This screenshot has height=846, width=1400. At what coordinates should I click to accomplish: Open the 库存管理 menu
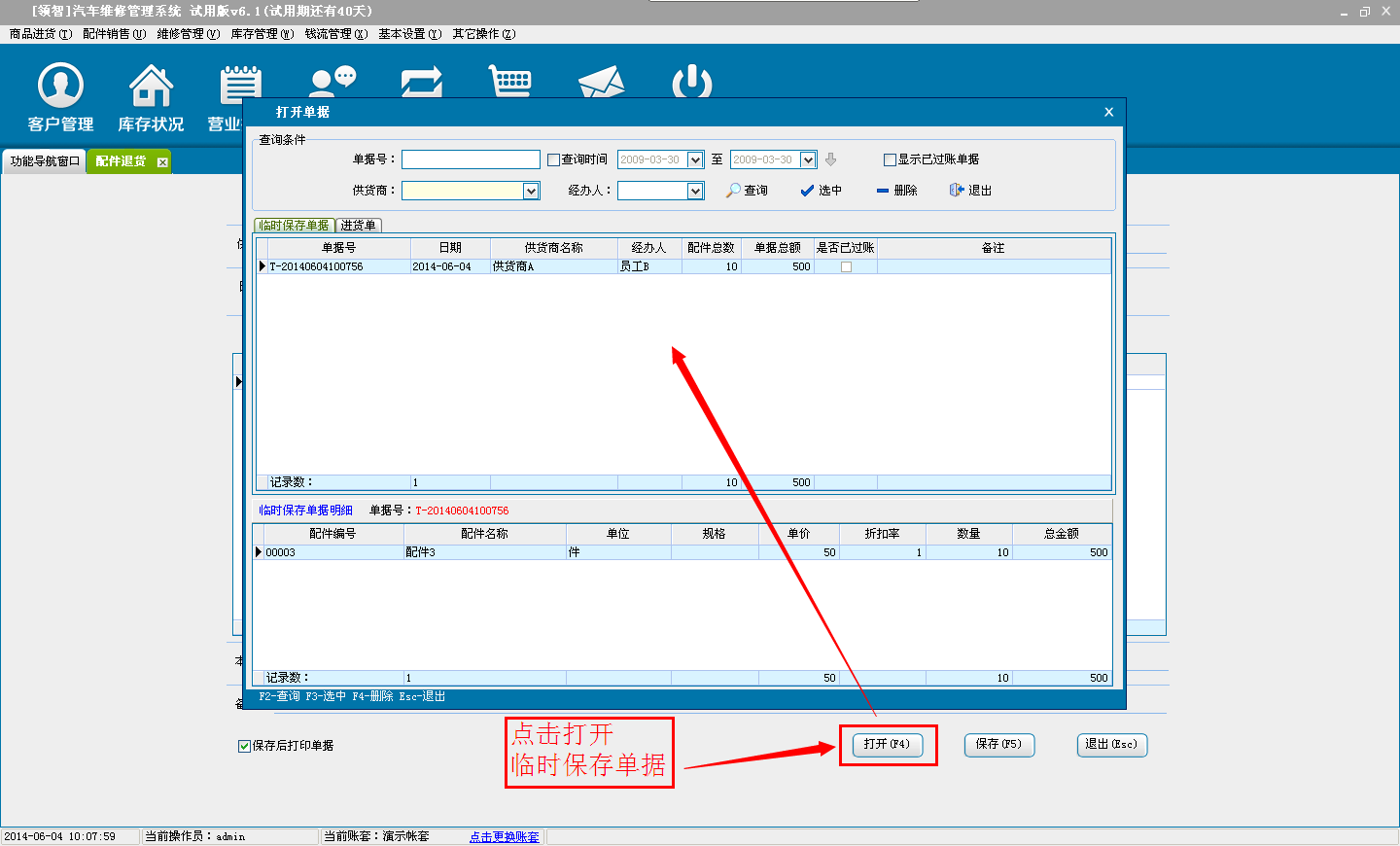point(262,34)
